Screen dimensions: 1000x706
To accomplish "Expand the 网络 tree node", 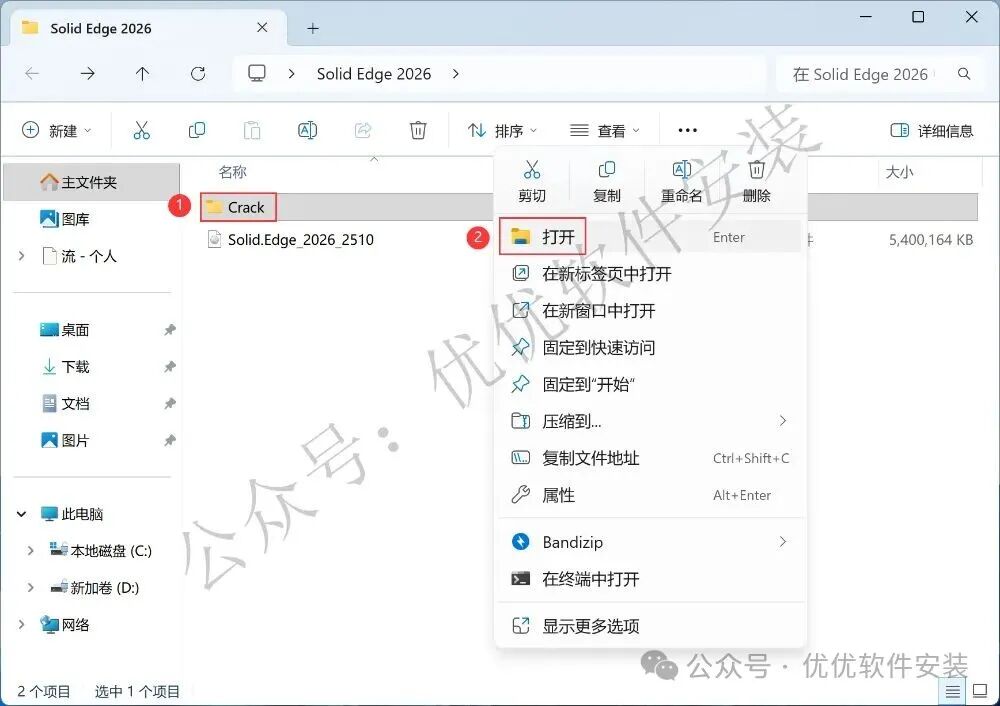I will coord(22,625).
